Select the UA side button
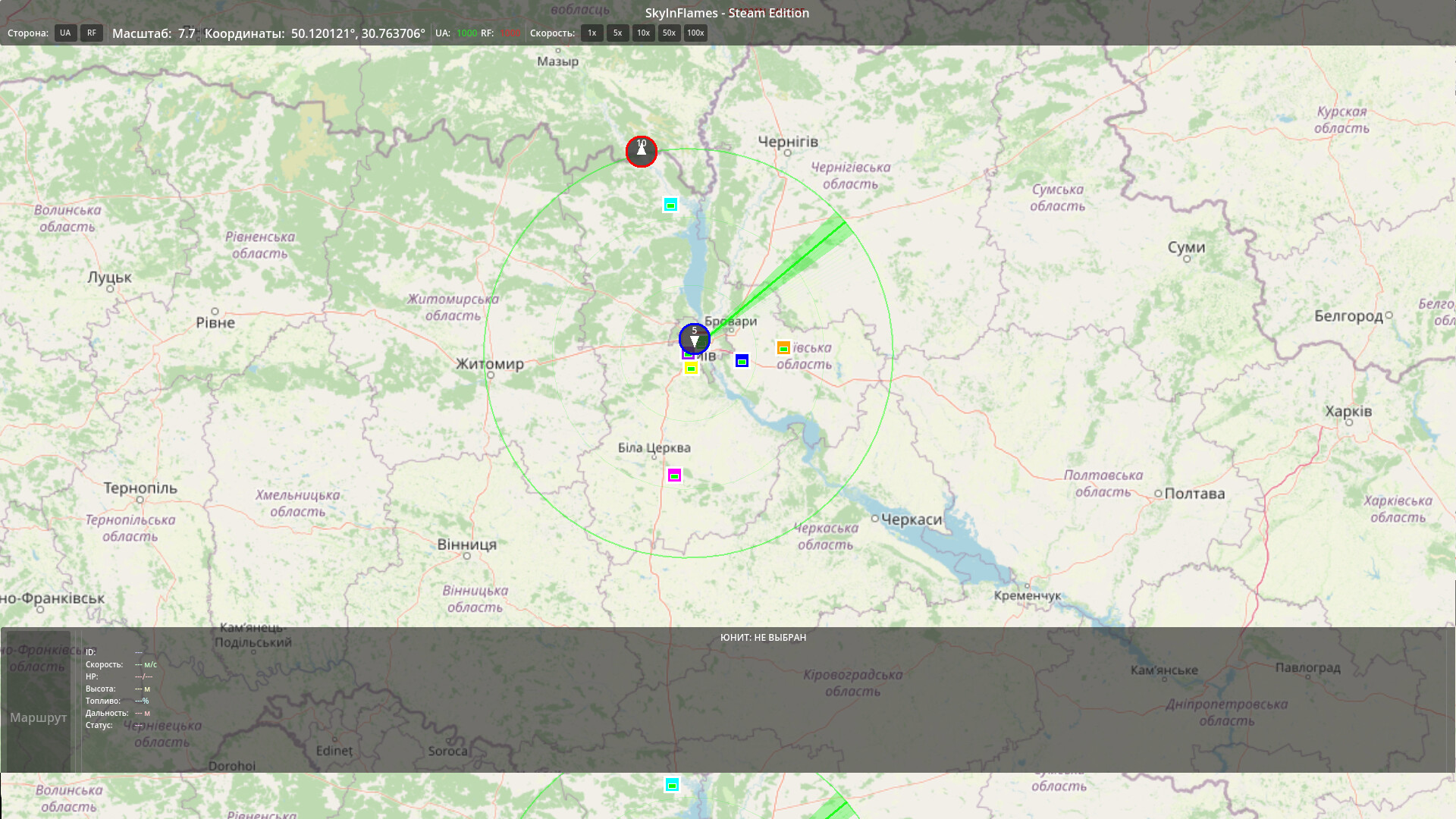Image resolution: width=1456 pixels, height=819 pixels. click(x=65, y=33)
